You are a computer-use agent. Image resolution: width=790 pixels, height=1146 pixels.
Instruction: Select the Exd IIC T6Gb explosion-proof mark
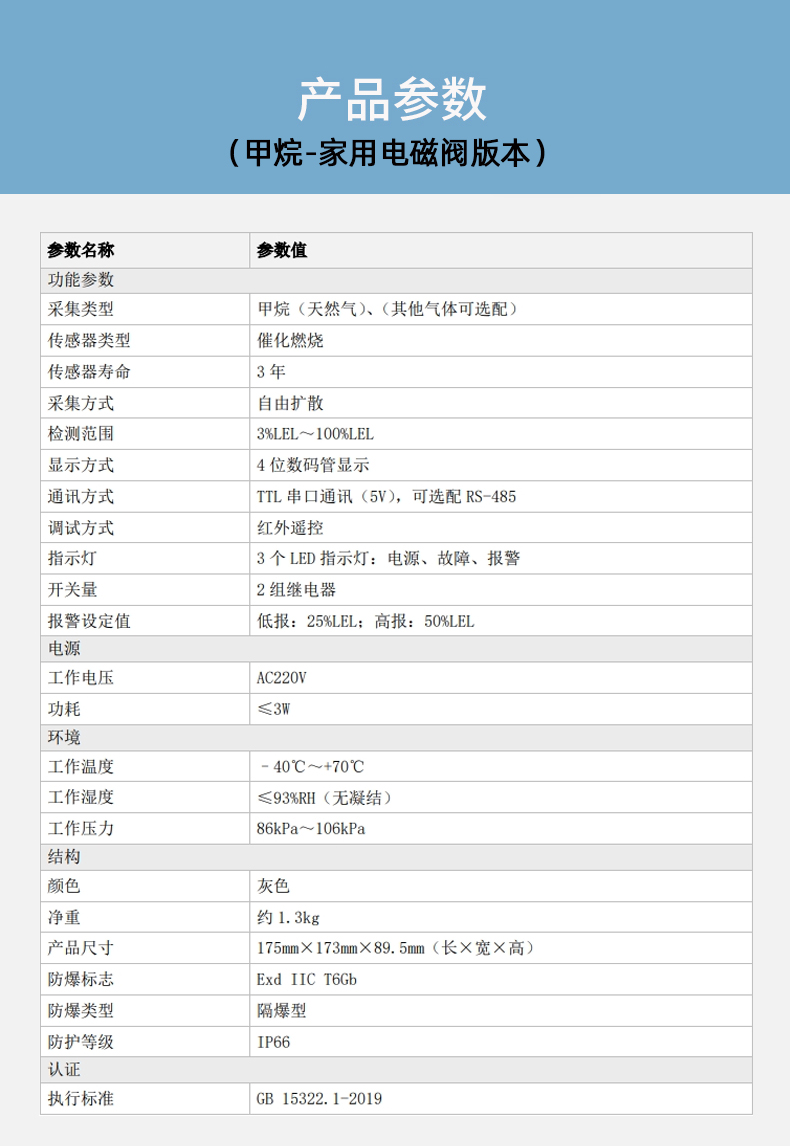coord(307,979)
